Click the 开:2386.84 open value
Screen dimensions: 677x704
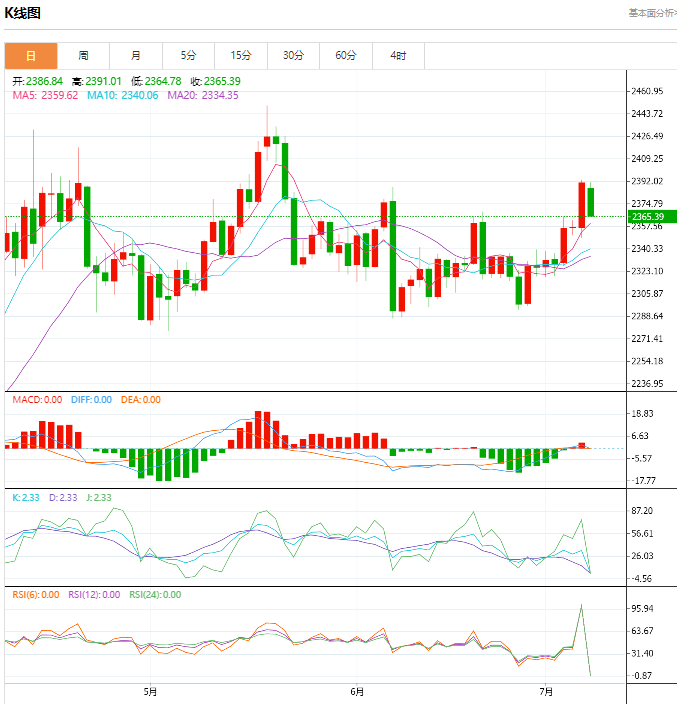point(37,81)
